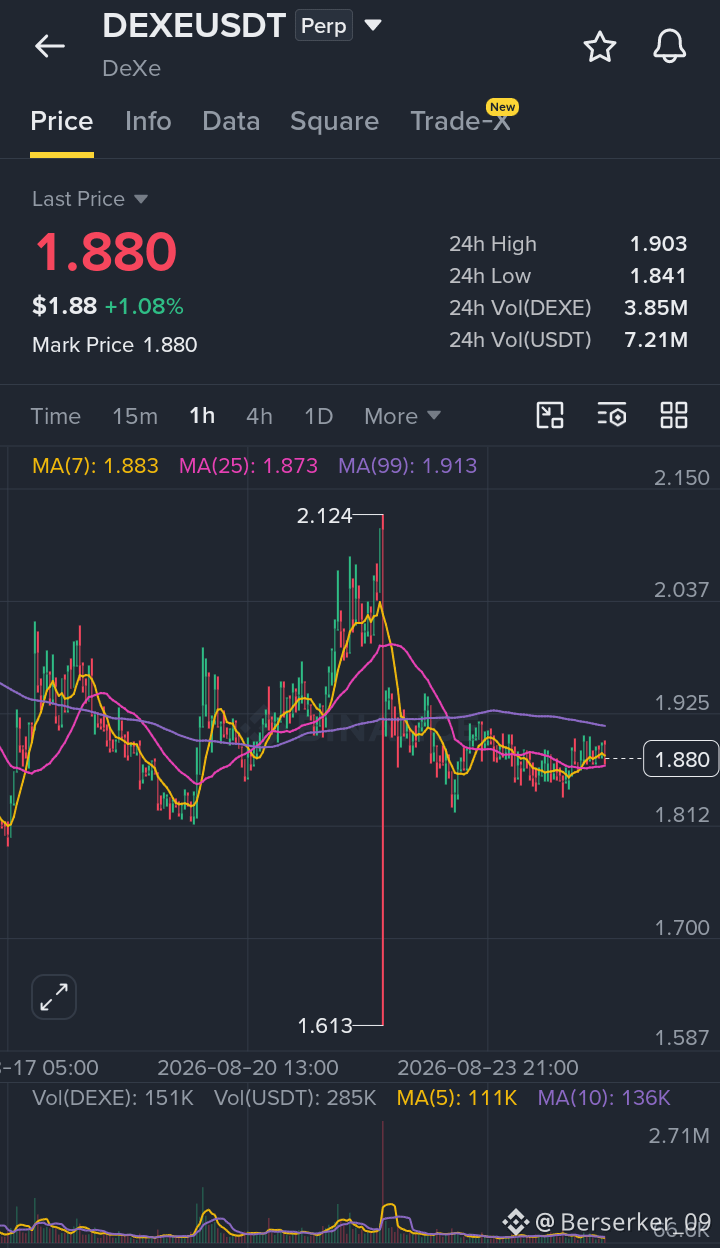Tap the 2026-08-20 13:00 date label
Viewport: 720px width, 1248px height.
pyautogui.click(x=248, y=1067)
